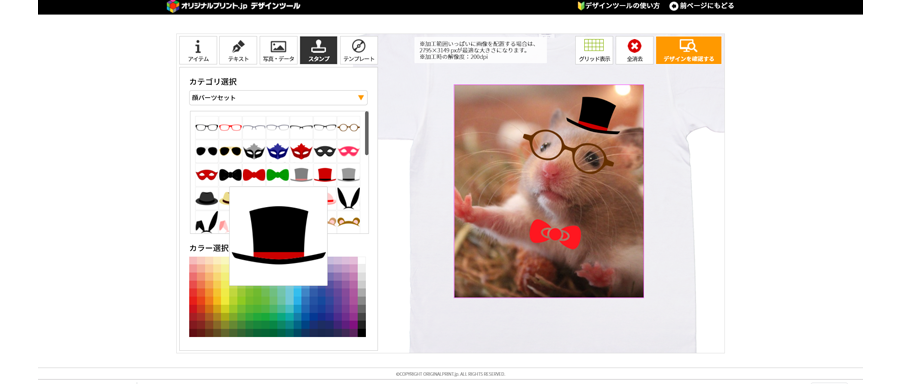Open the テンプレート tab
This screenshot has width=900, height=384.
(359, 51)
